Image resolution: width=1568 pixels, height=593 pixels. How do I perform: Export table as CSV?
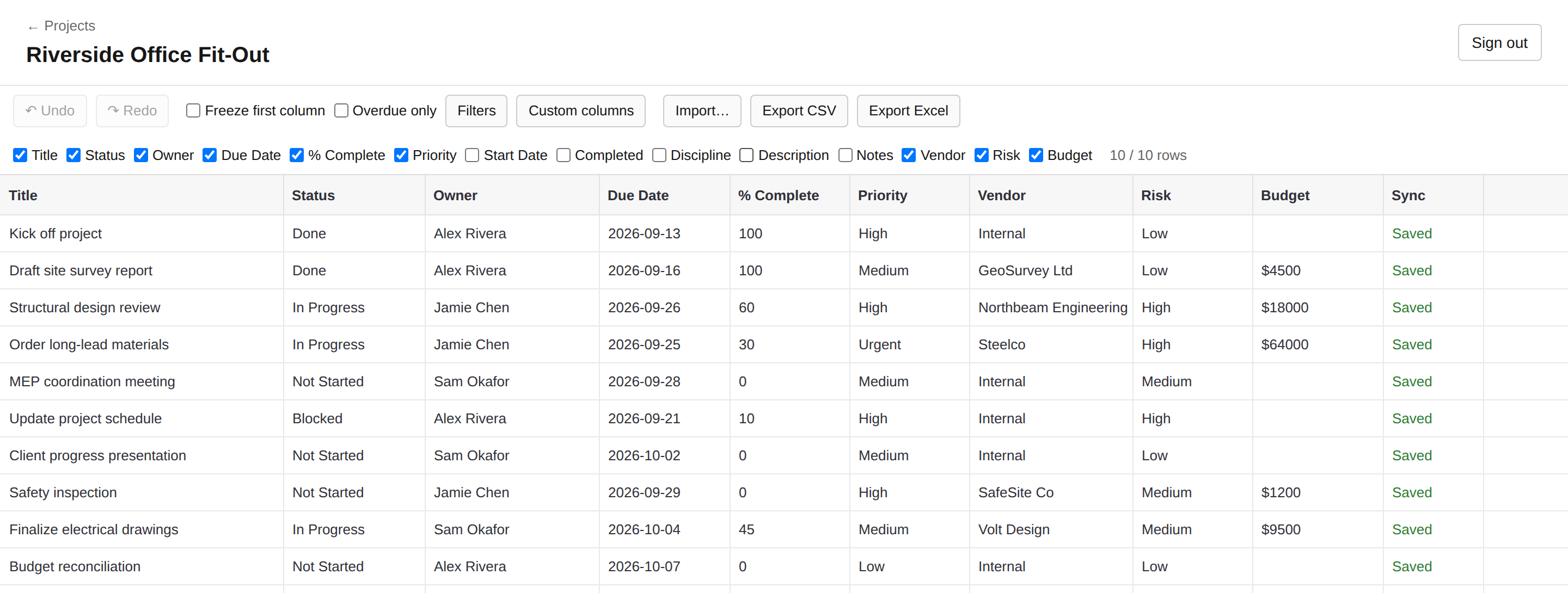click(799, 110)
